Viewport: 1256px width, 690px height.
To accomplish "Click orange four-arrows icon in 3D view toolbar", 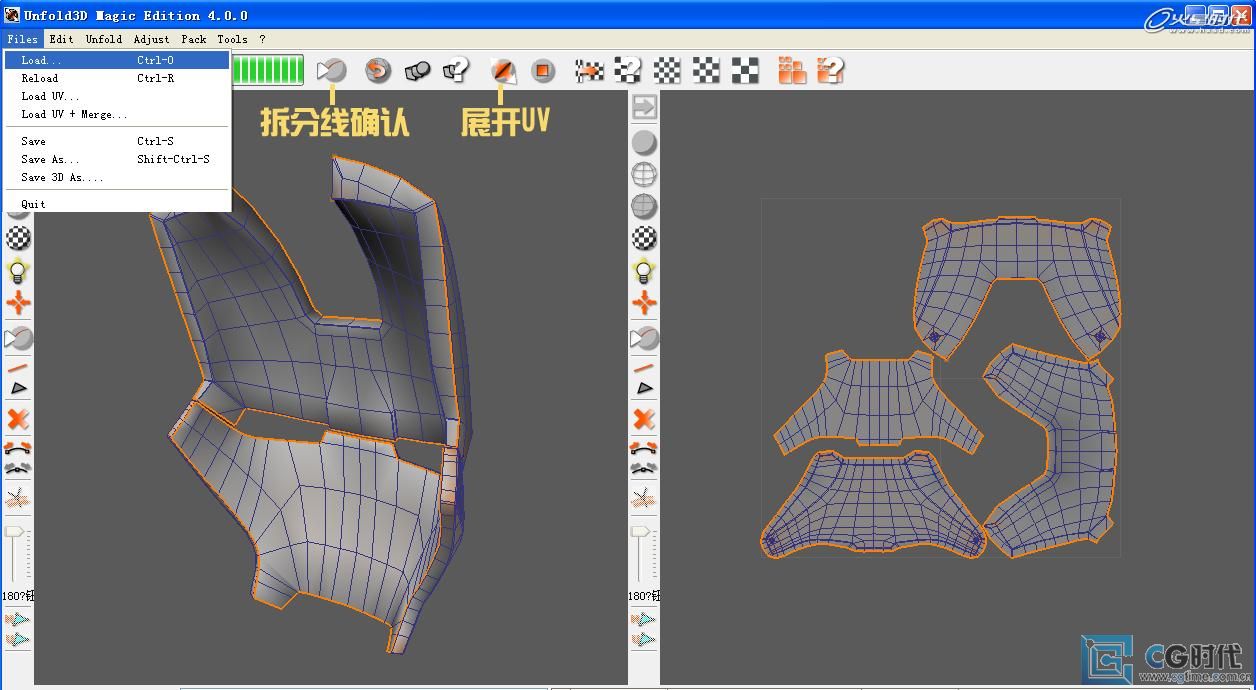I will [18, 303].
